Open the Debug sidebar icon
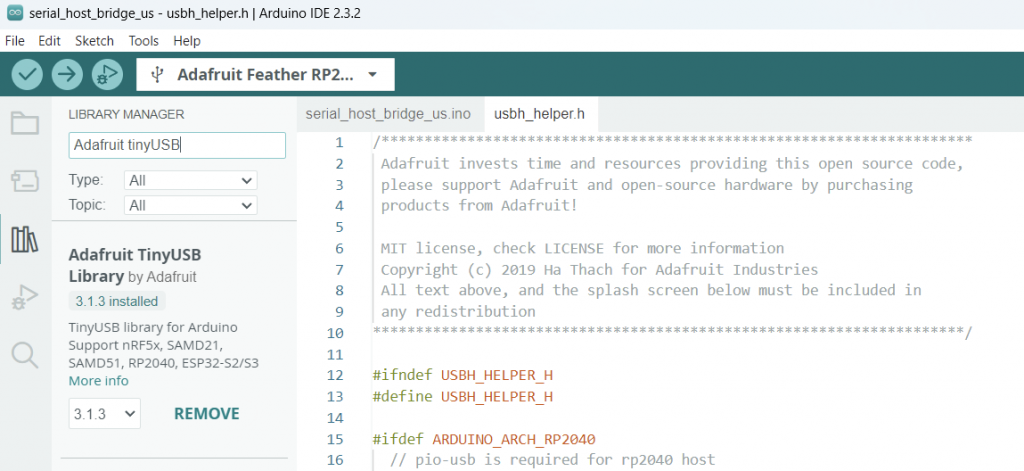Screen dimensions: 1024x471 coord(25,297)
